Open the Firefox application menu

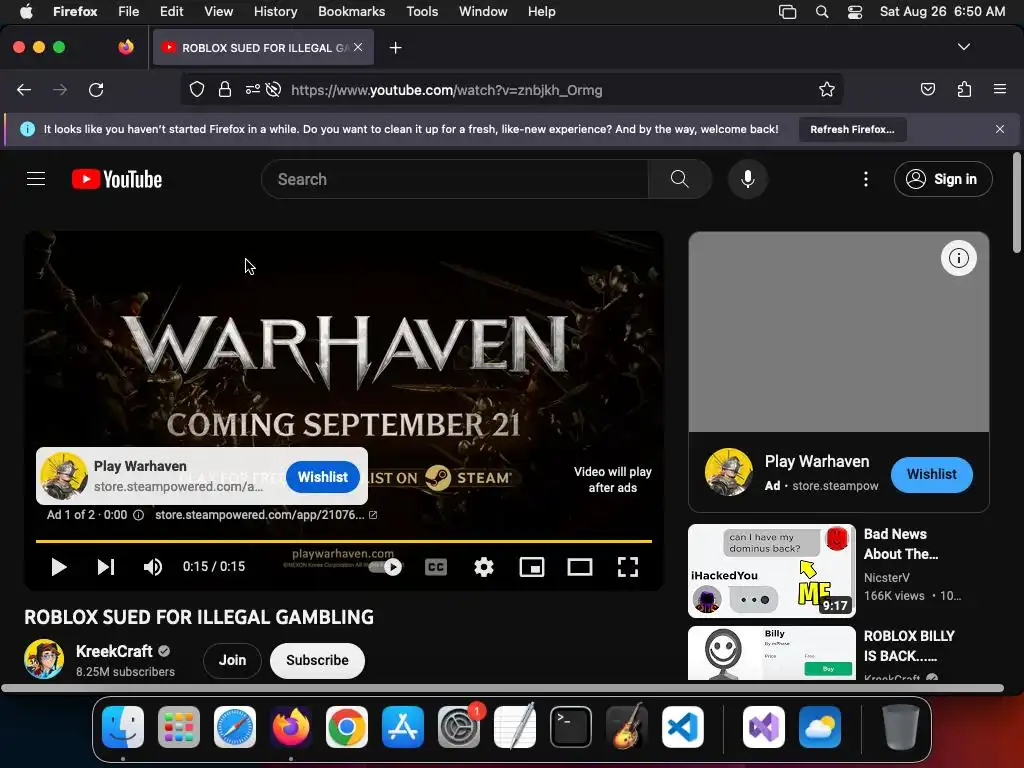pos(999,89)
